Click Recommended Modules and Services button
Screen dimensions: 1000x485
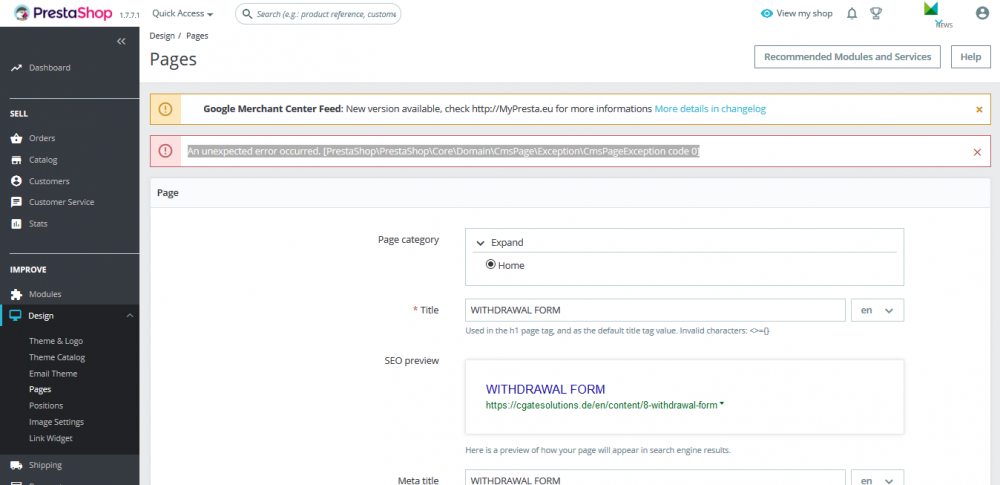pyautogui.click(x=848, y=57)
